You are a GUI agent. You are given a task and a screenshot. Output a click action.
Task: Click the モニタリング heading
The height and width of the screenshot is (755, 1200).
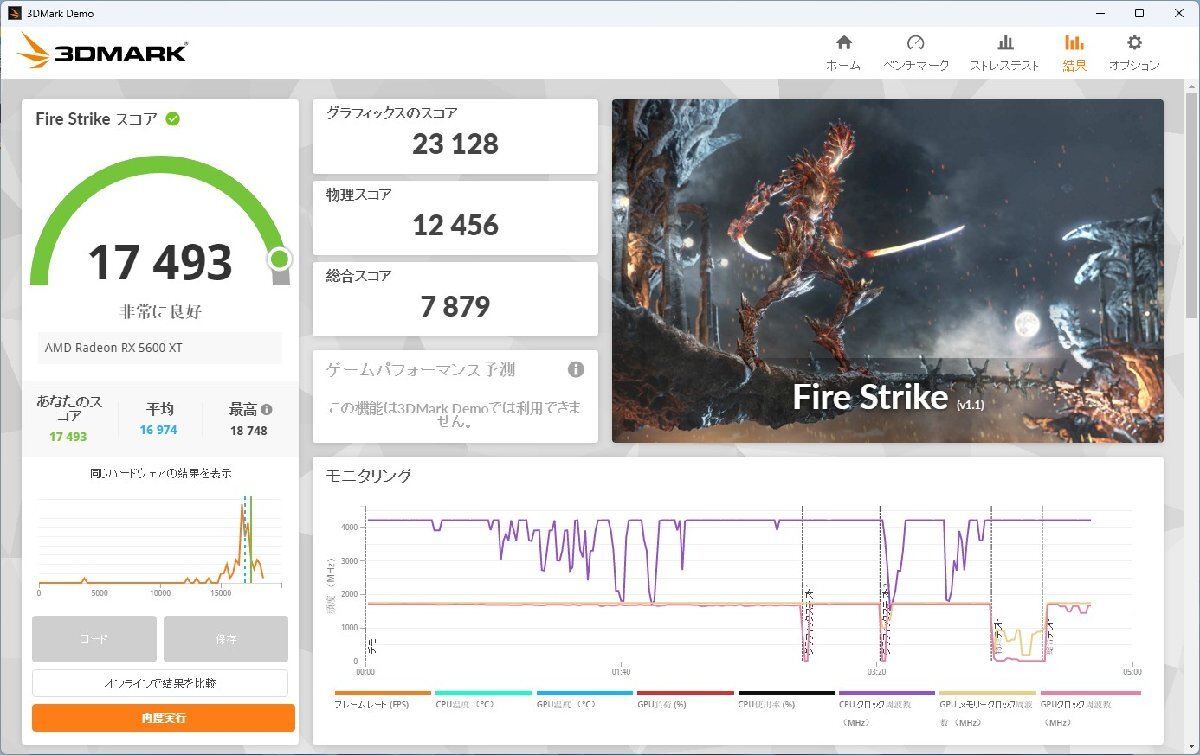click(369, 476)
